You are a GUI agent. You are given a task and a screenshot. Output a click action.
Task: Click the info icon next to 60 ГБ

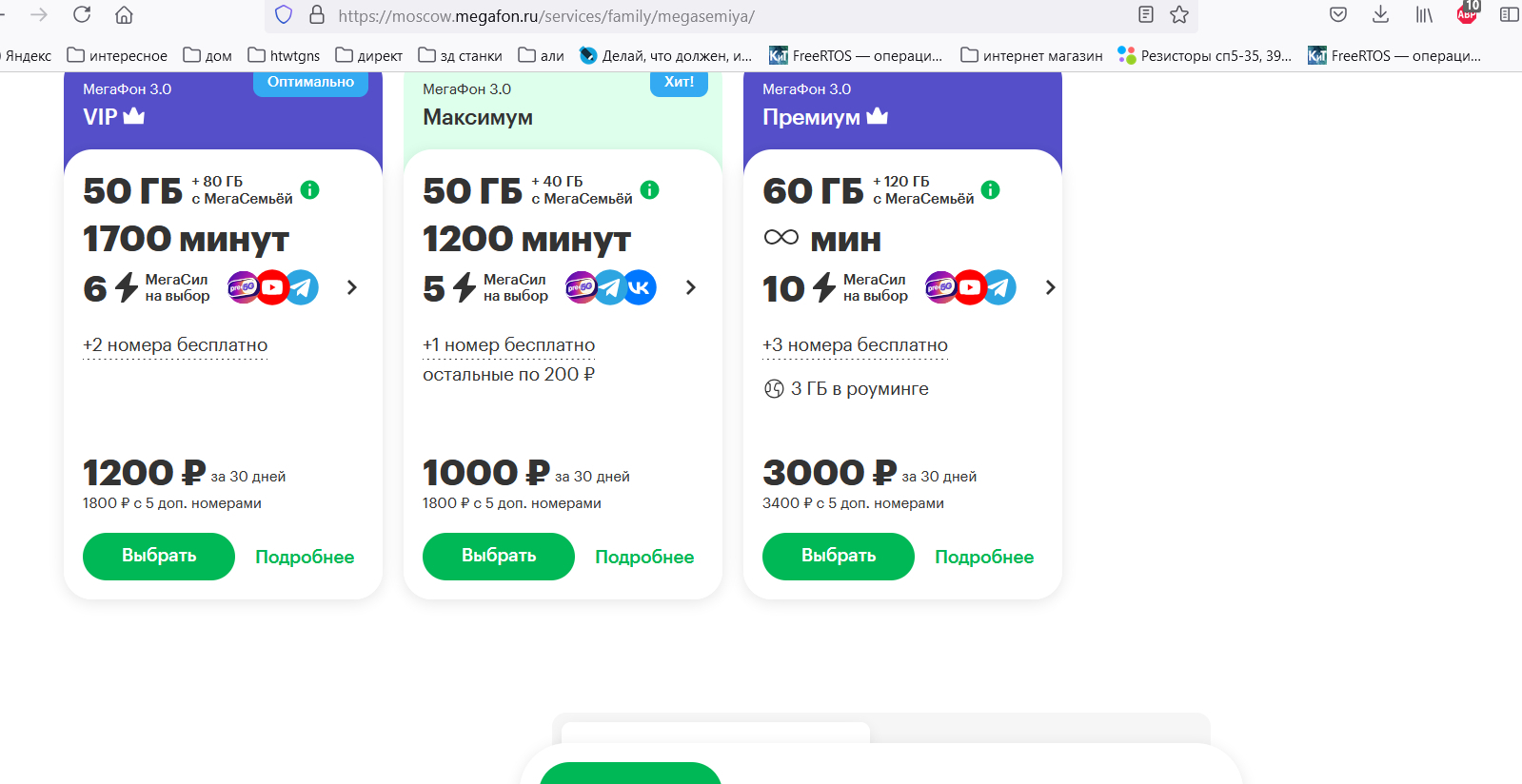click(991, 189)
